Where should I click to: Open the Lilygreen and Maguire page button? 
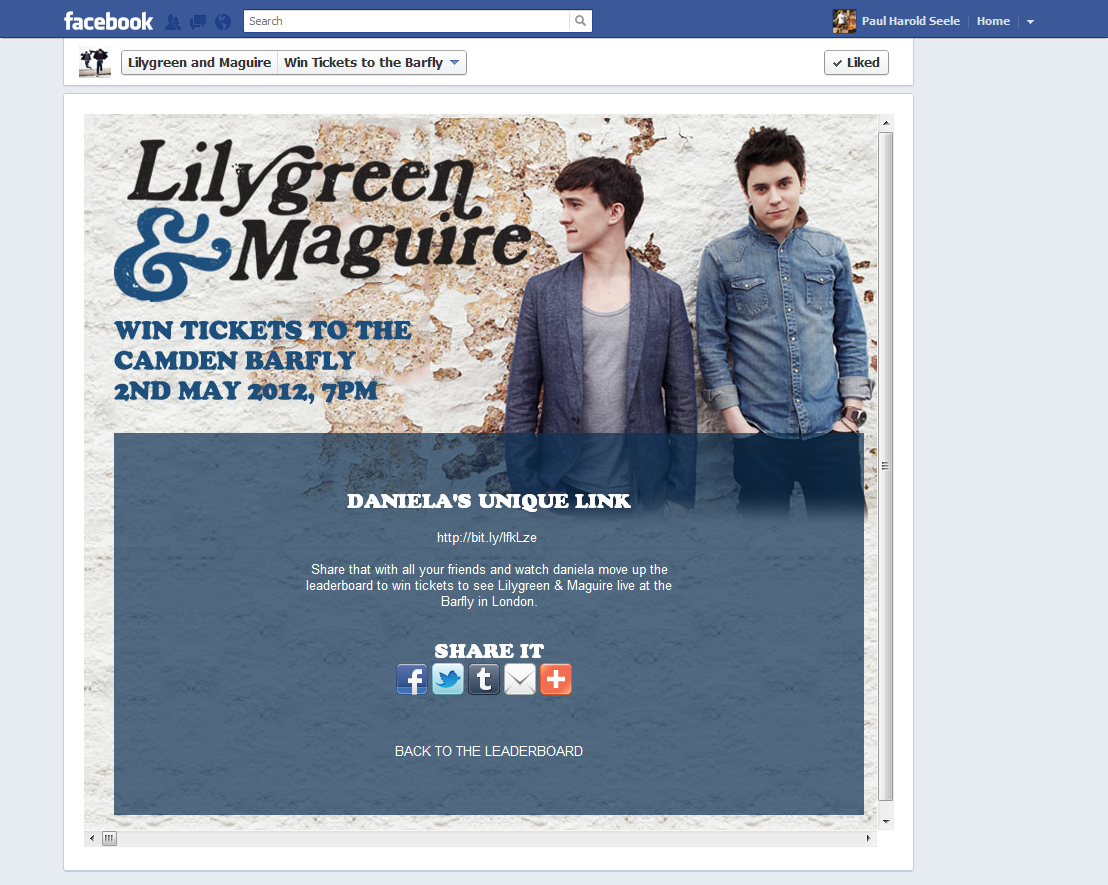pos(199,62)
